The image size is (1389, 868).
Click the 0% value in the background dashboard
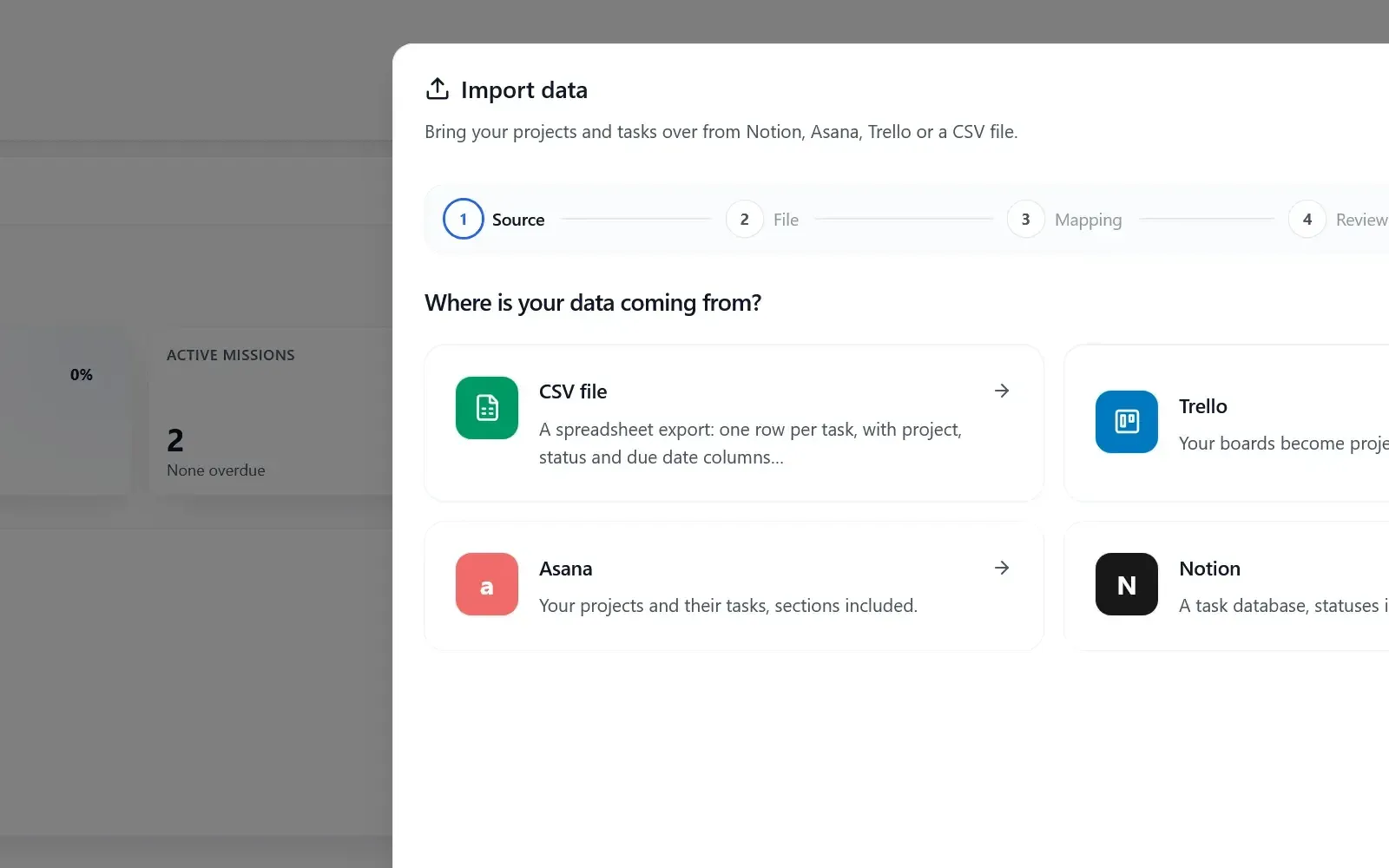[82, 375]
